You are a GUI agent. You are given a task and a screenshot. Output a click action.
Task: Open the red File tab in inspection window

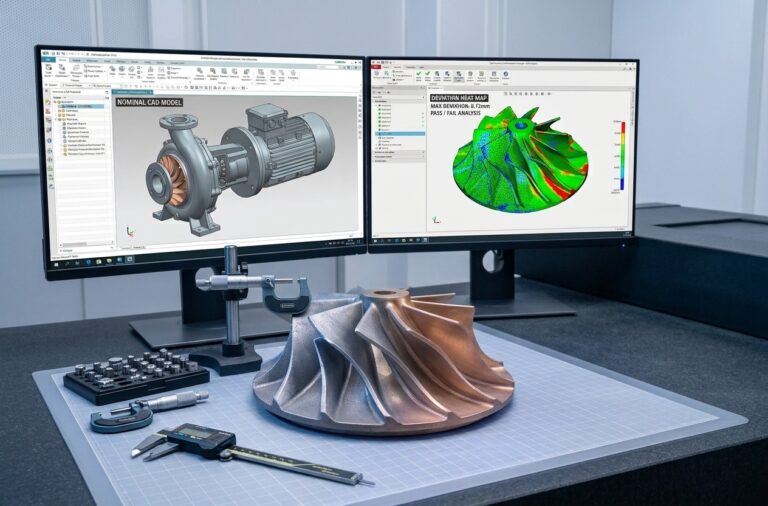click(376, 67)
